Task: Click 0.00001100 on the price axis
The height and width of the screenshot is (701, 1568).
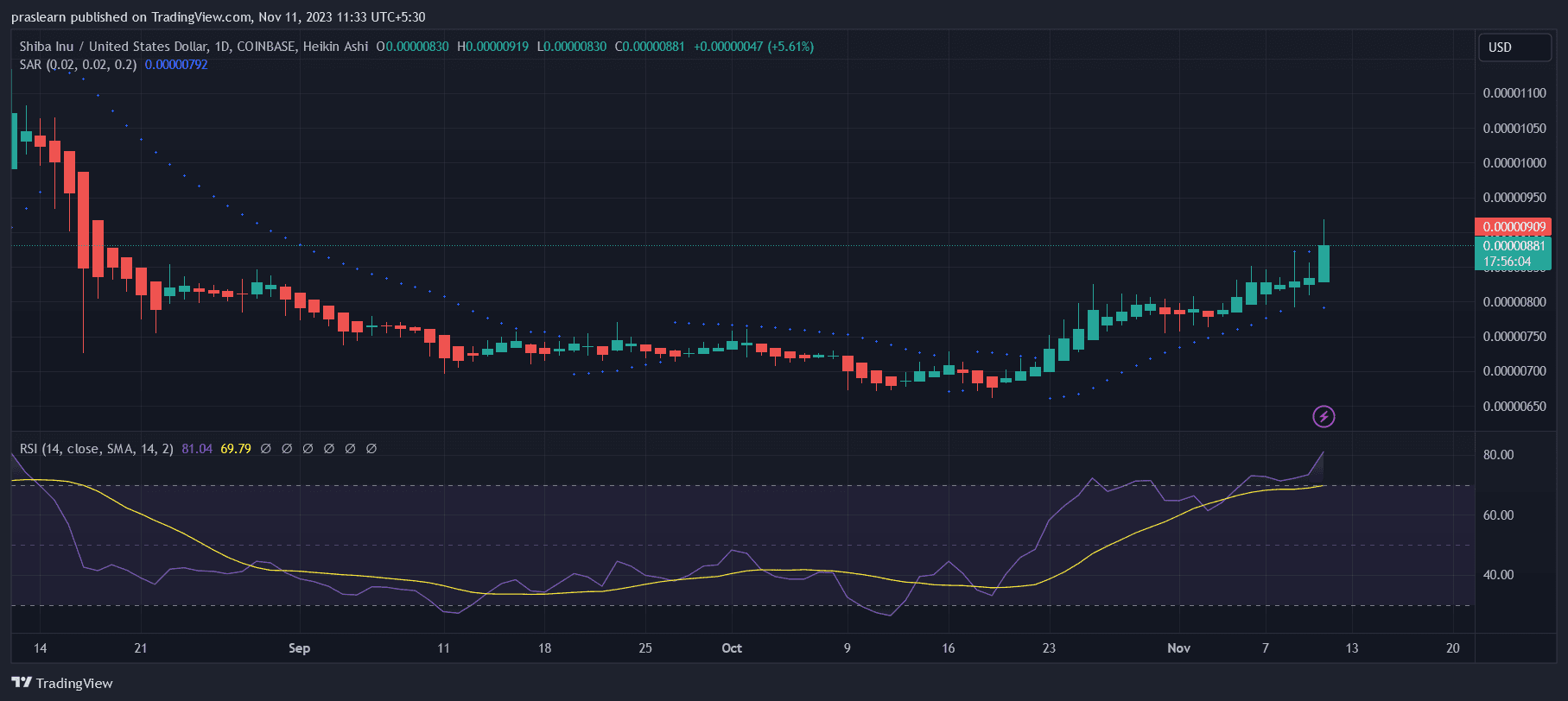Action: (x=1514, y=93)
